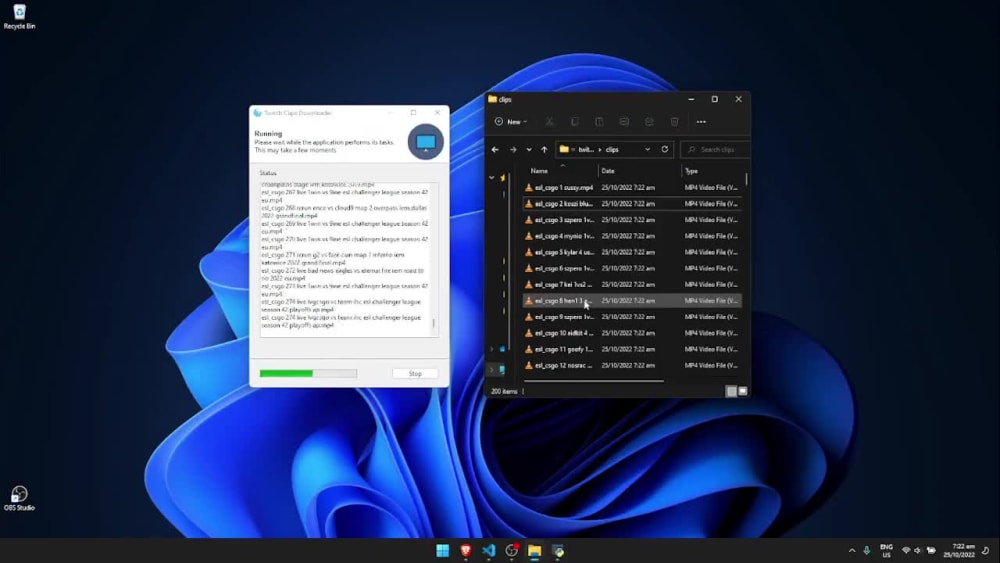Click the New button in the clips window

511,122
